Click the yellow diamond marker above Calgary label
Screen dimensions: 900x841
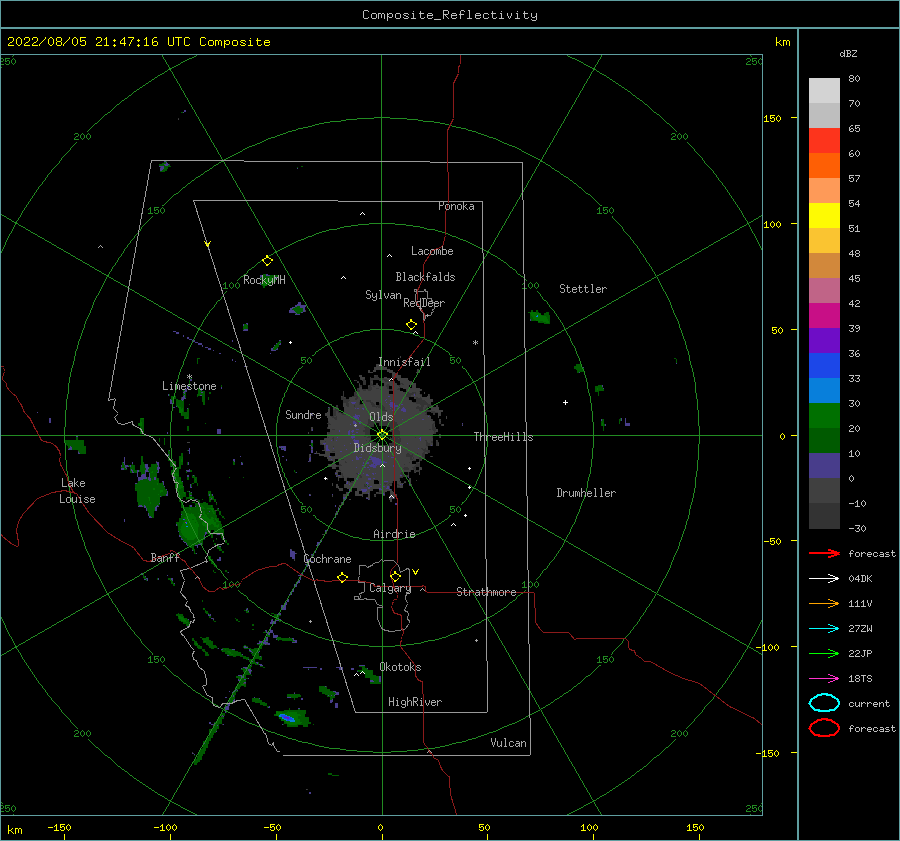click(395, 576)
